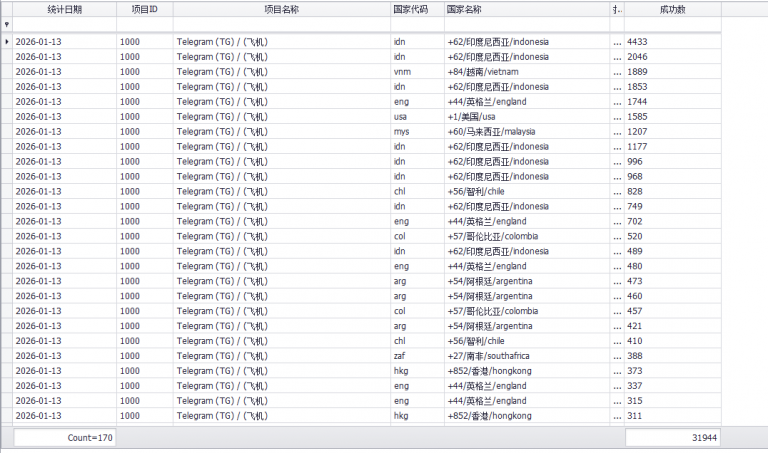Image resolution: width=768 pixels, height=453 pixels.
Task: Select country code eng in the 315 row
Action: coord(417,401)
